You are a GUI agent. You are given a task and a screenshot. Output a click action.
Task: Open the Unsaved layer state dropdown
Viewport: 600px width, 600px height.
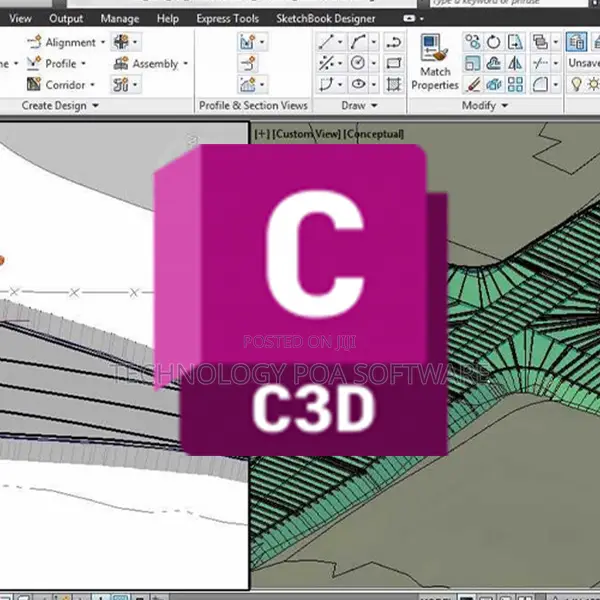(x=584, y=63)
